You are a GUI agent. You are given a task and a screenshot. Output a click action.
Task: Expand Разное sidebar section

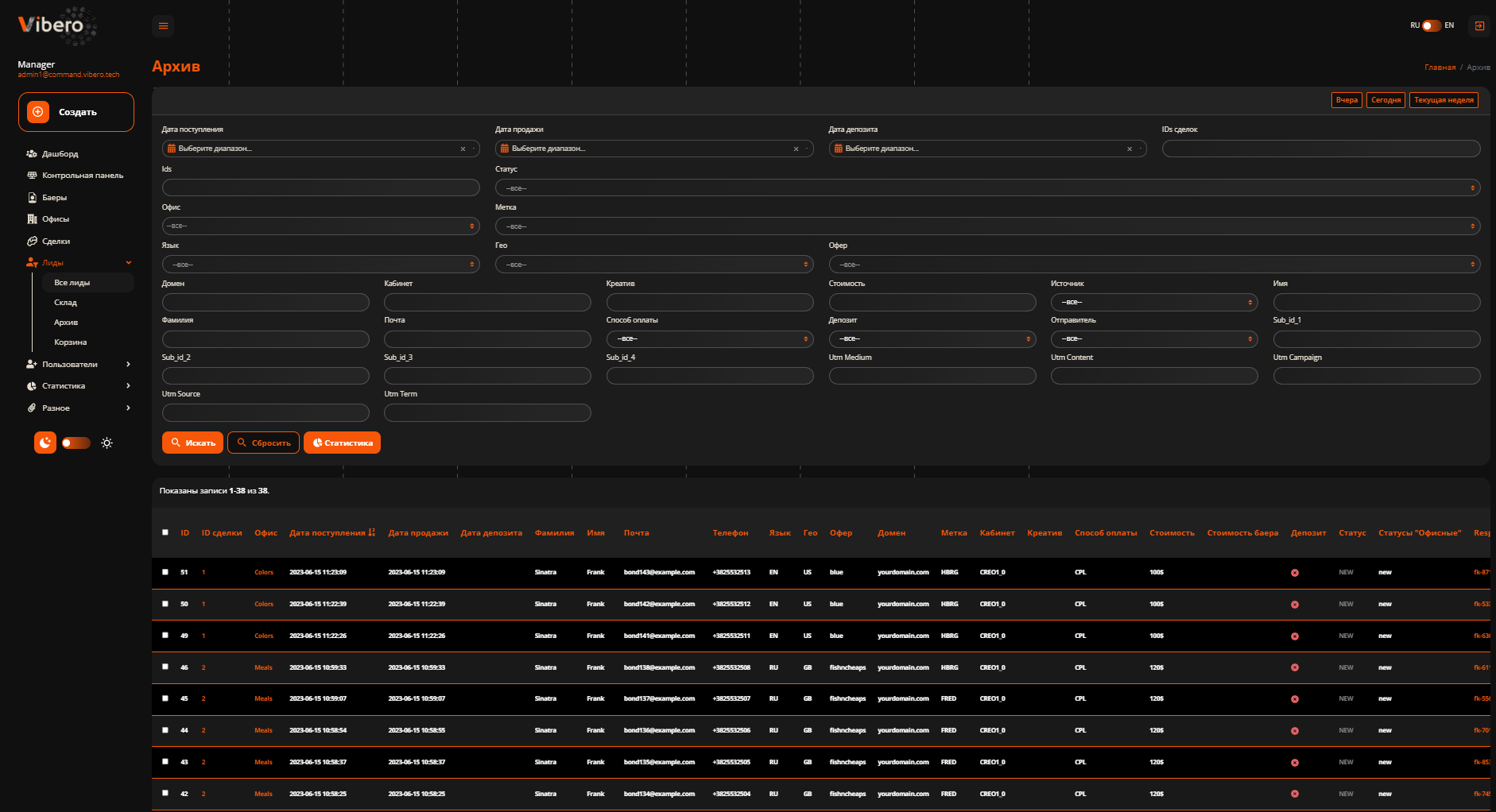(x=78, y=408)
